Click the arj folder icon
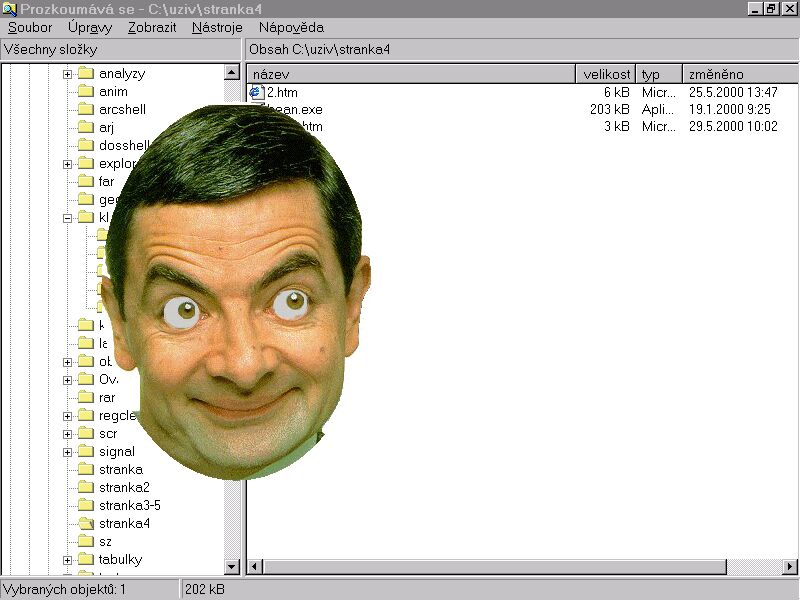The image size is (800, 600). [x=85, y=128]
